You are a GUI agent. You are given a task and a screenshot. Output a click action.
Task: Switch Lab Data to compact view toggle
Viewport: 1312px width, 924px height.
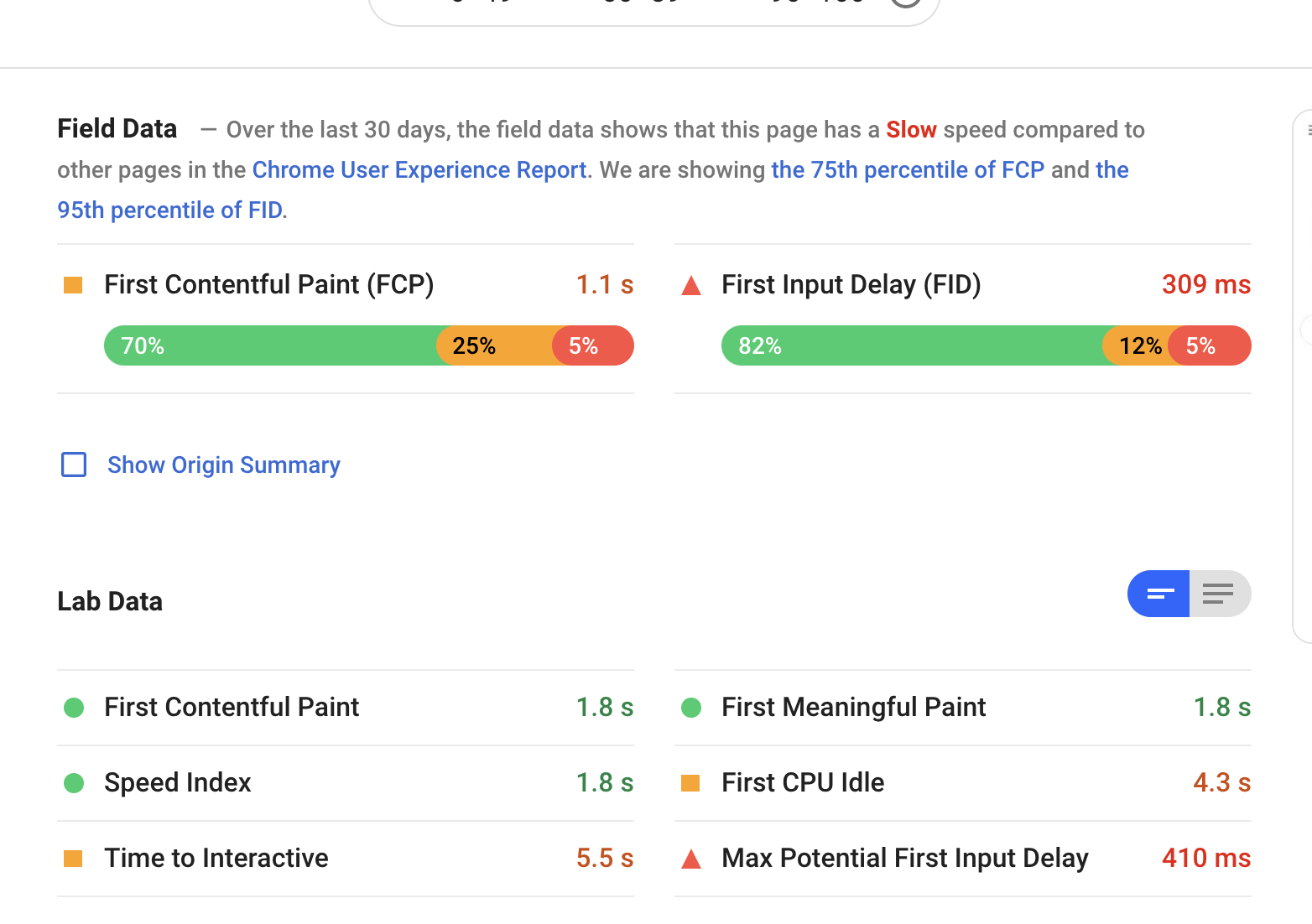(x=1159, y=594)
